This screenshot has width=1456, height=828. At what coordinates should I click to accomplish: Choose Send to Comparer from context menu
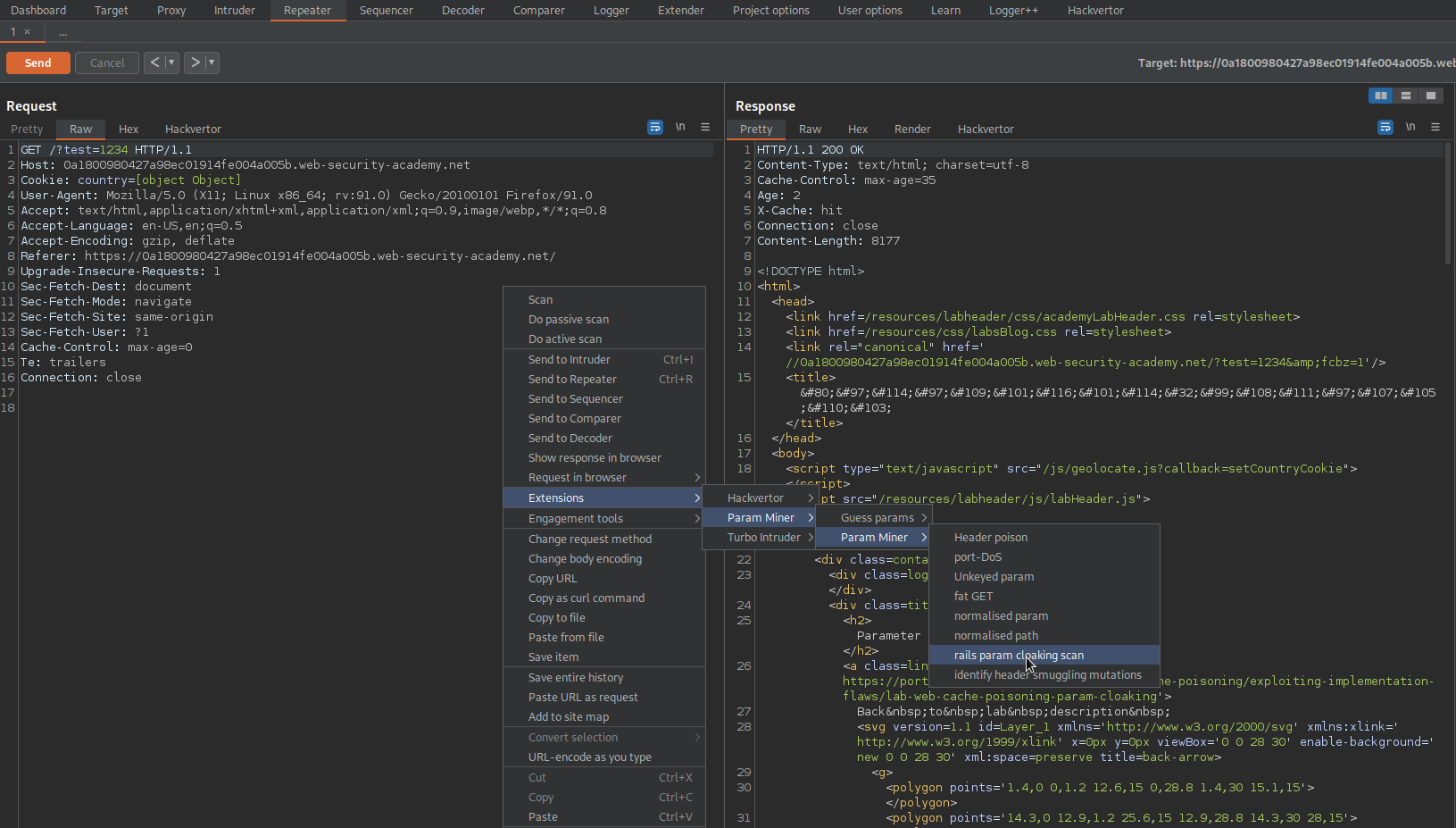pos(604,419)
